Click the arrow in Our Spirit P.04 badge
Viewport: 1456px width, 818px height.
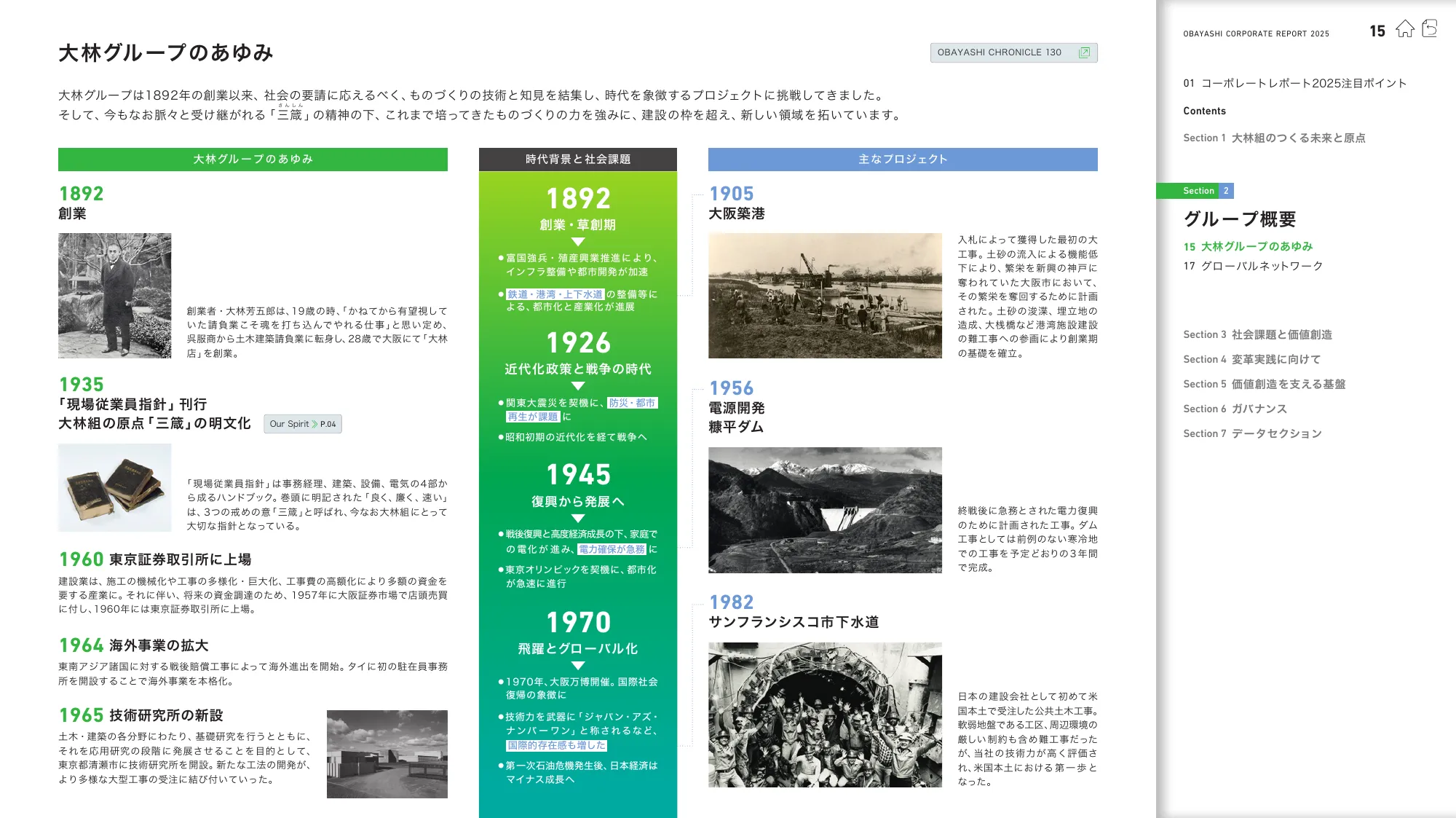tap(314, 424)
